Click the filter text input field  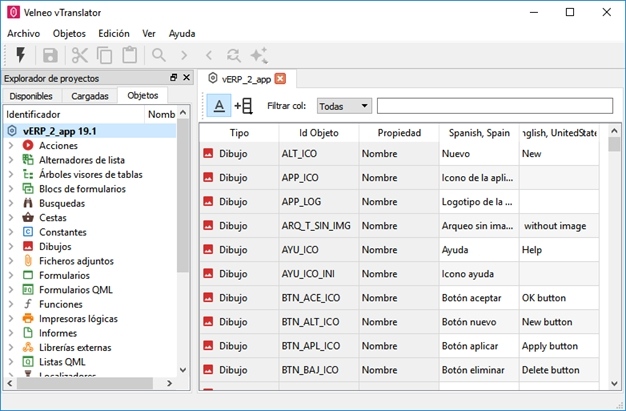click(494, 106)
